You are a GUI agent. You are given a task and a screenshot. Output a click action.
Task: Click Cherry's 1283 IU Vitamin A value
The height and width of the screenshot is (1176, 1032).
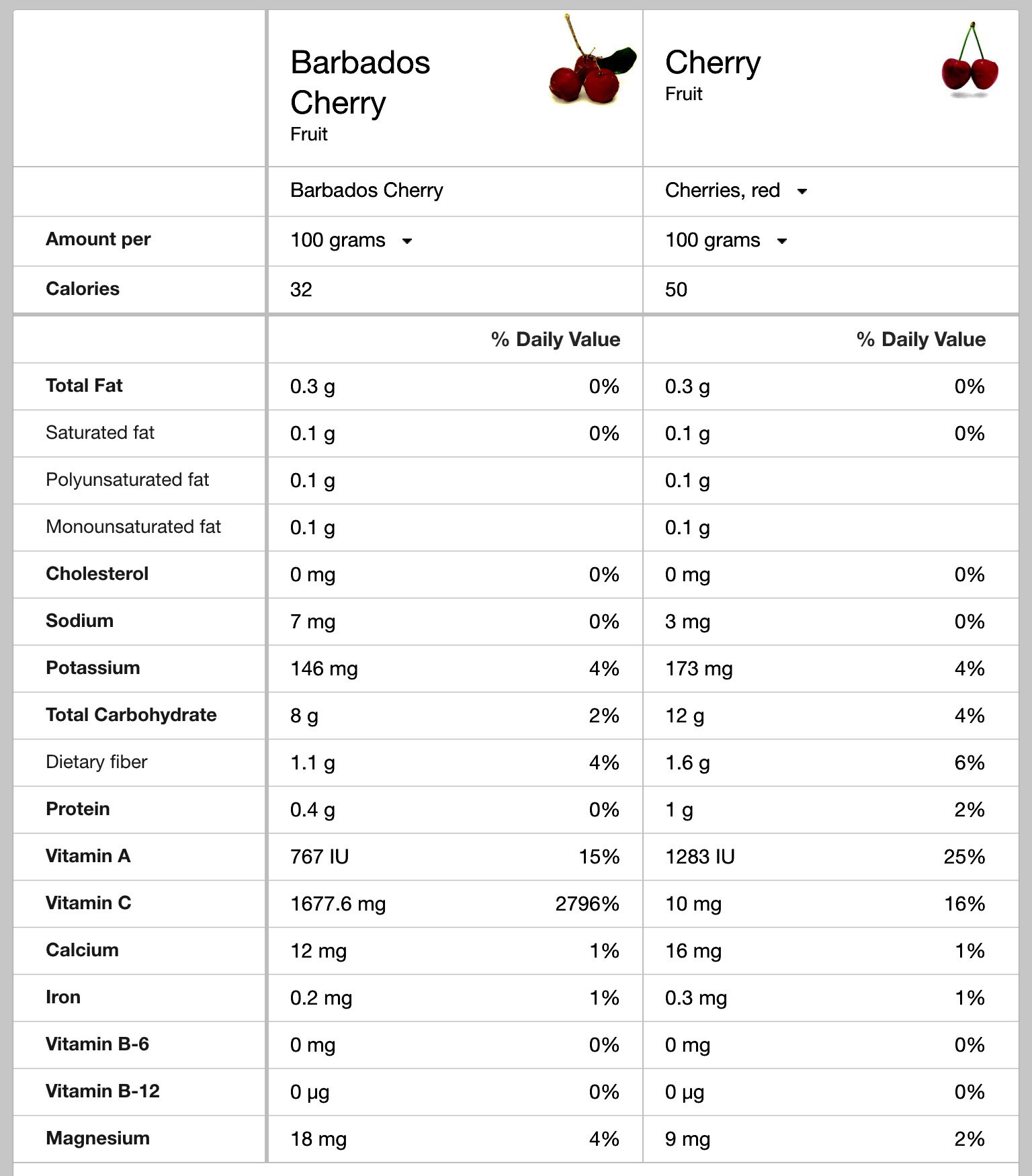pyautogui.click(x=699, y=857)
